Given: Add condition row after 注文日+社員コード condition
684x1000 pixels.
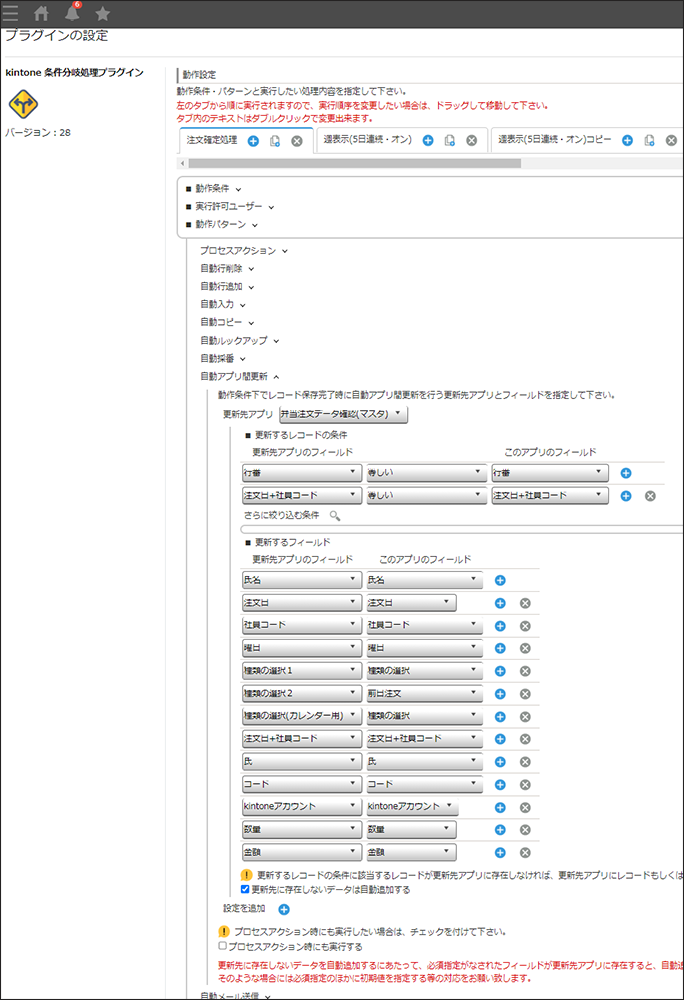Looking at the screenshot, I should pyautogui.click(x=626, y=496).
